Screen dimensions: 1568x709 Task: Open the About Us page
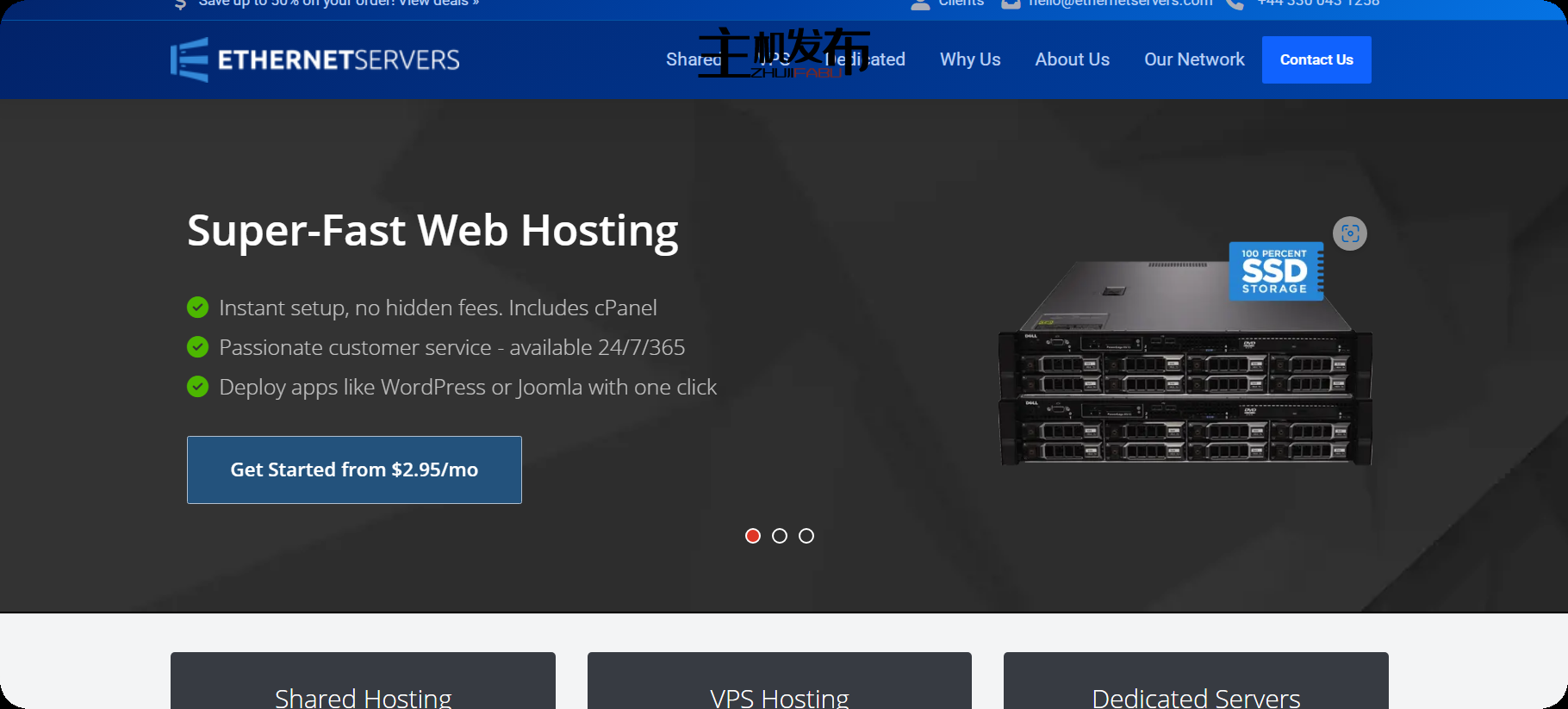click(1072, 59)
